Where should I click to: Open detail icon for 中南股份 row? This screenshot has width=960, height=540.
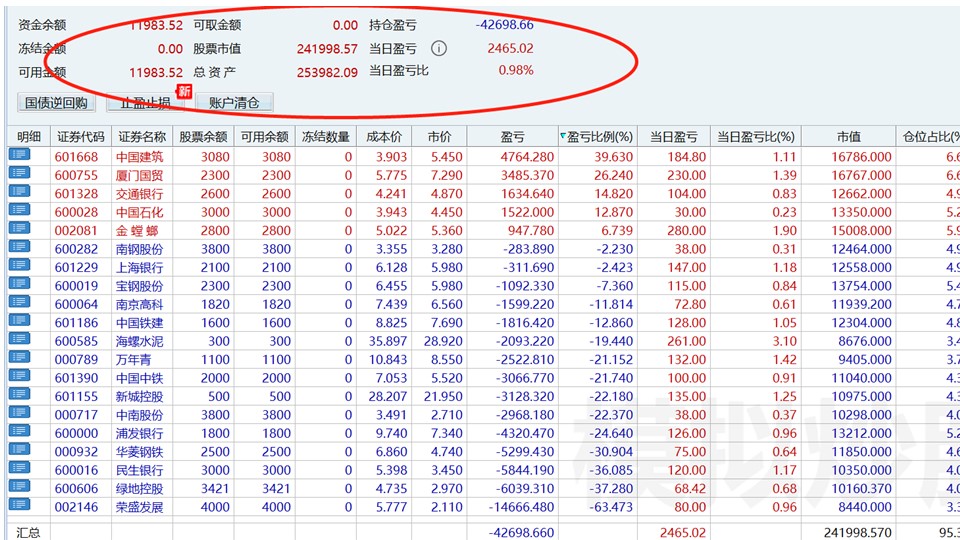tap(20, 412)
